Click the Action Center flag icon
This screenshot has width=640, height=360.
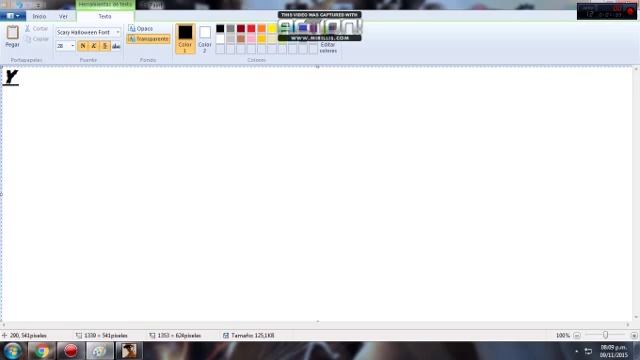pos(588,351)
